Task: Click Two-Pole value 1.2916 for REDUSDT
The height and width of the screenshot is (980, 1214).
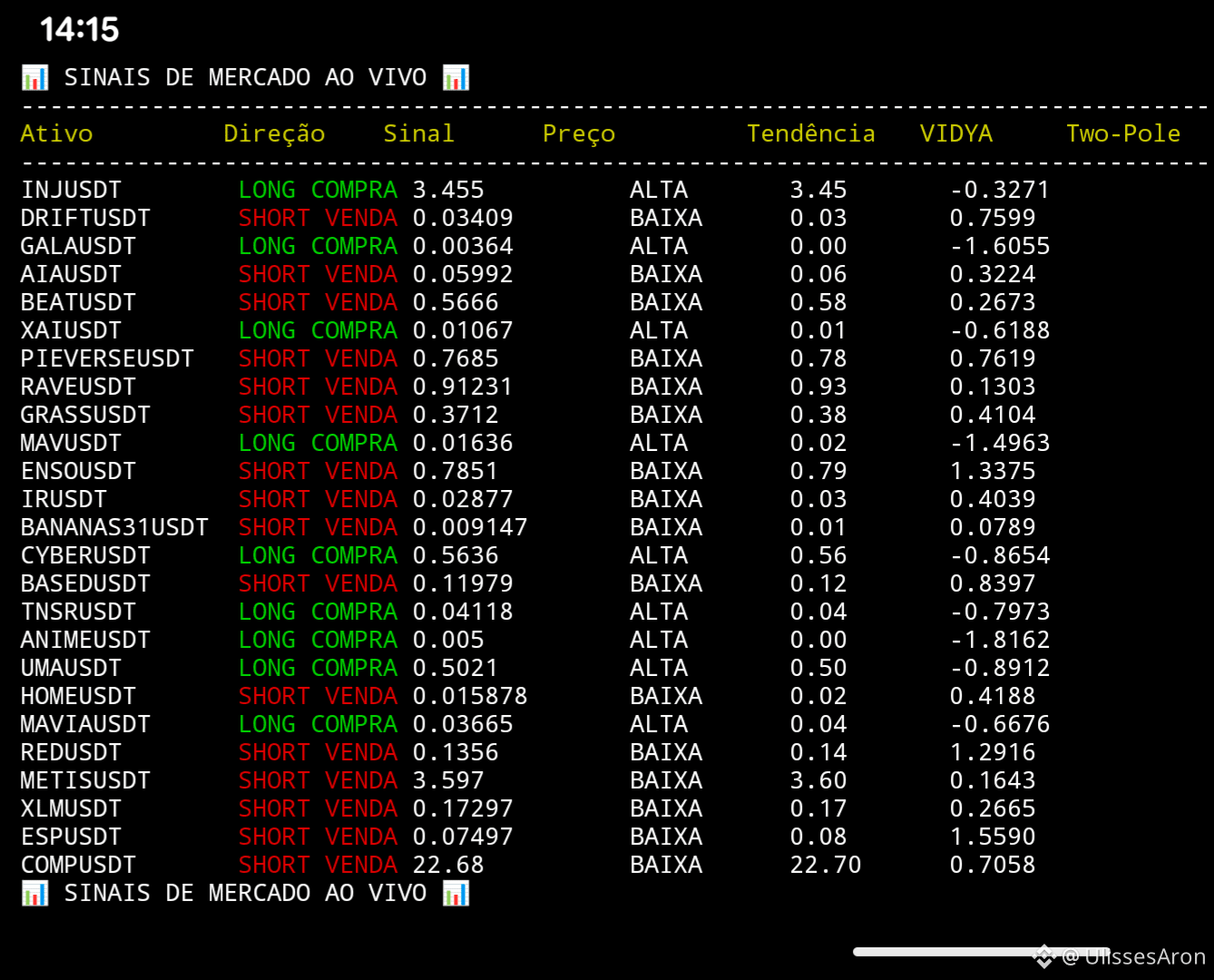Action: pos(993,752)
